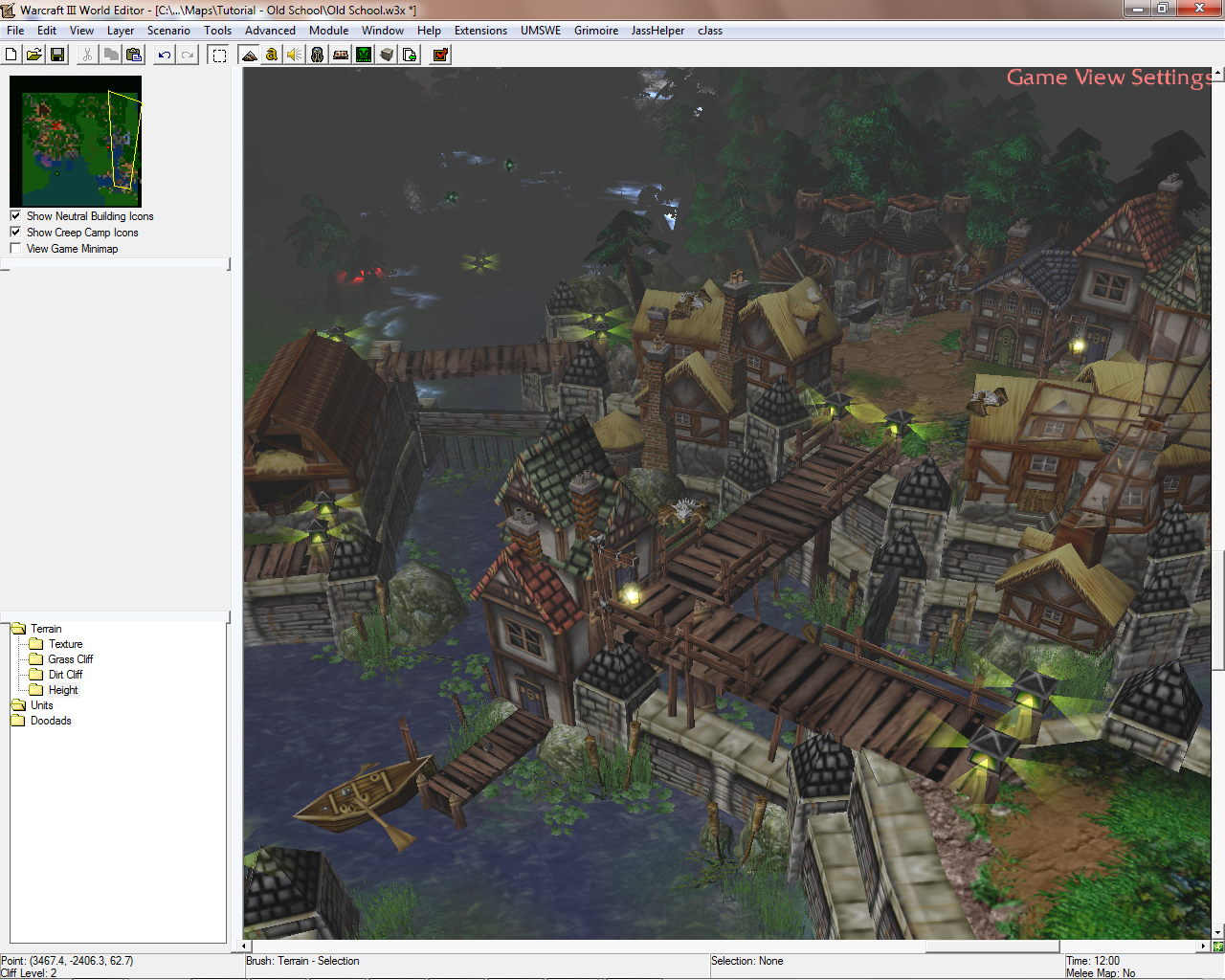Click 'Brush: Terrain - Selection' status text
Viewport: 1225px width, 980px height.
(302, 961)
